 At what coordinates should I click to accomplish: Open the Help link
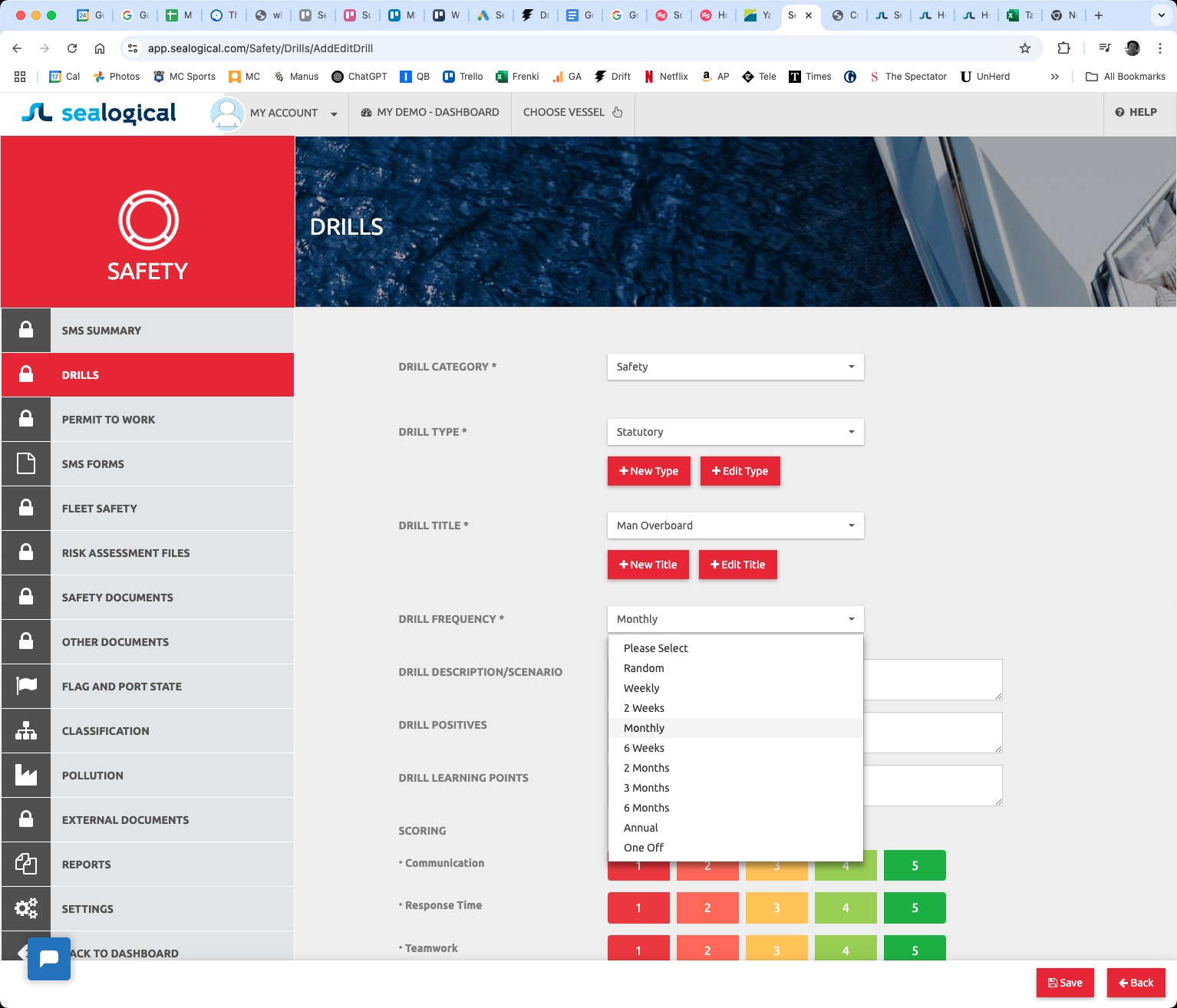[1136, 112]
